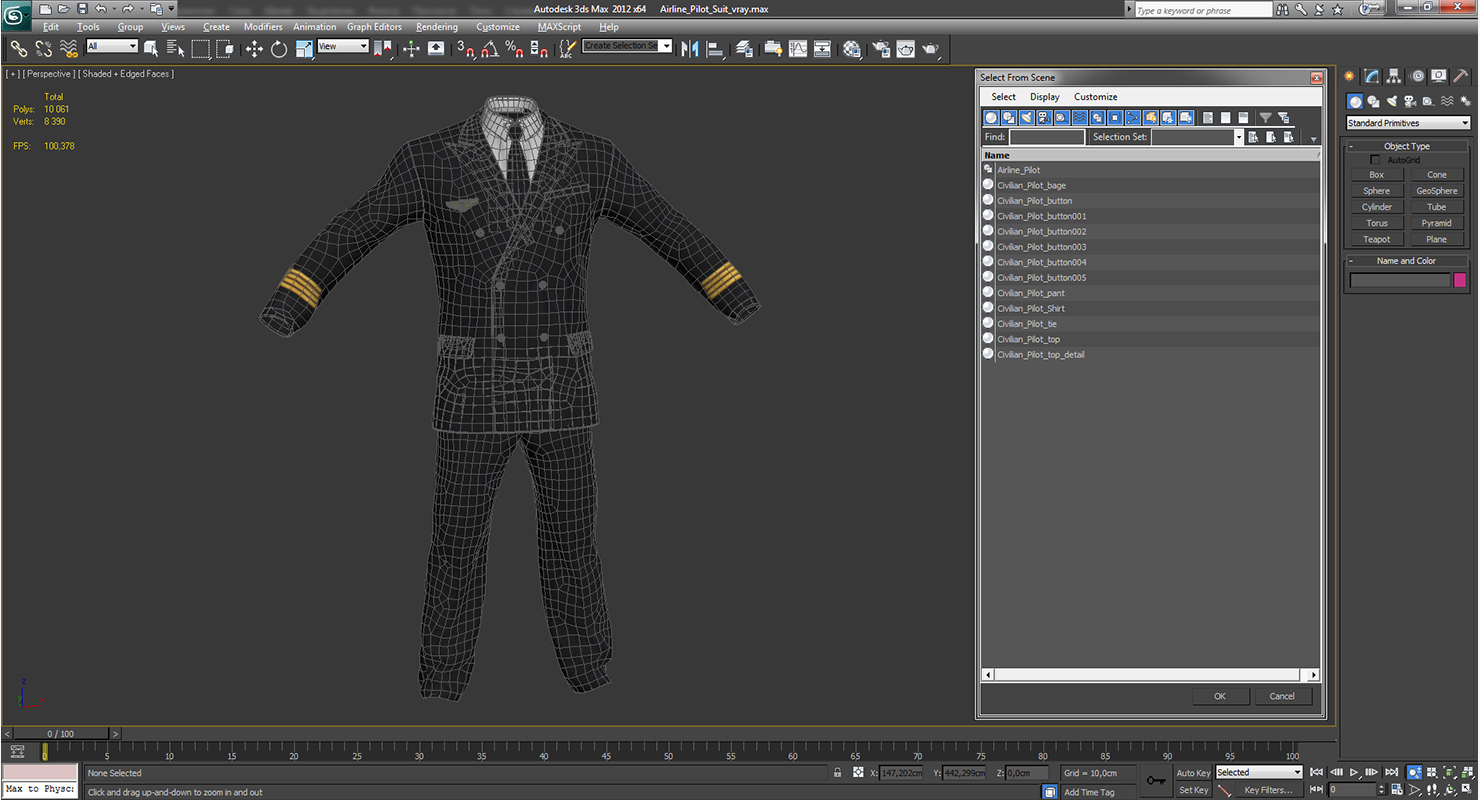Open the Modifiers menu
The width and height of the screenshot is (1480, 800).
tap(263, 27)
